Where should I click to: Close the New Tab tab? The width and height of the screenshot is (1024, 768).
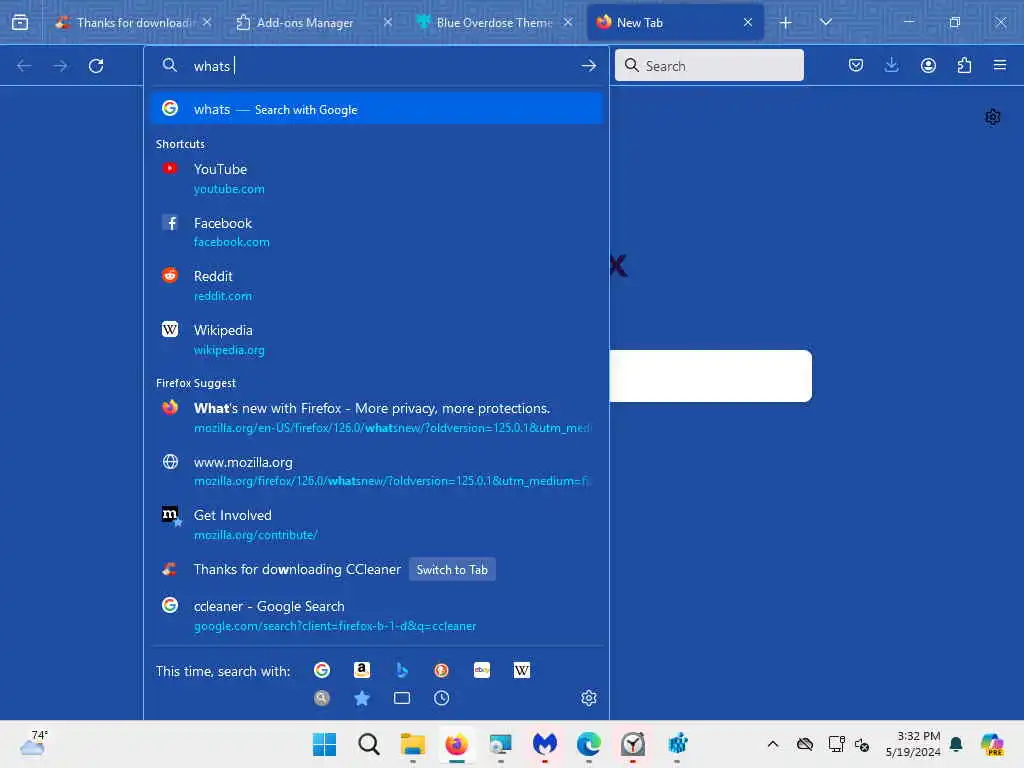tap(748, 23)
